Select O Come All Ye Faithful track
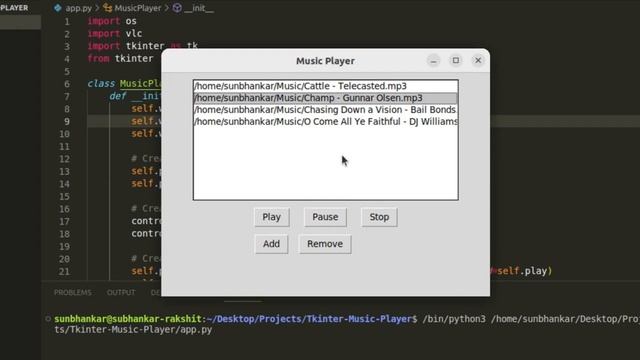This screenshot has width=640, height=360. tap(325, 122)
